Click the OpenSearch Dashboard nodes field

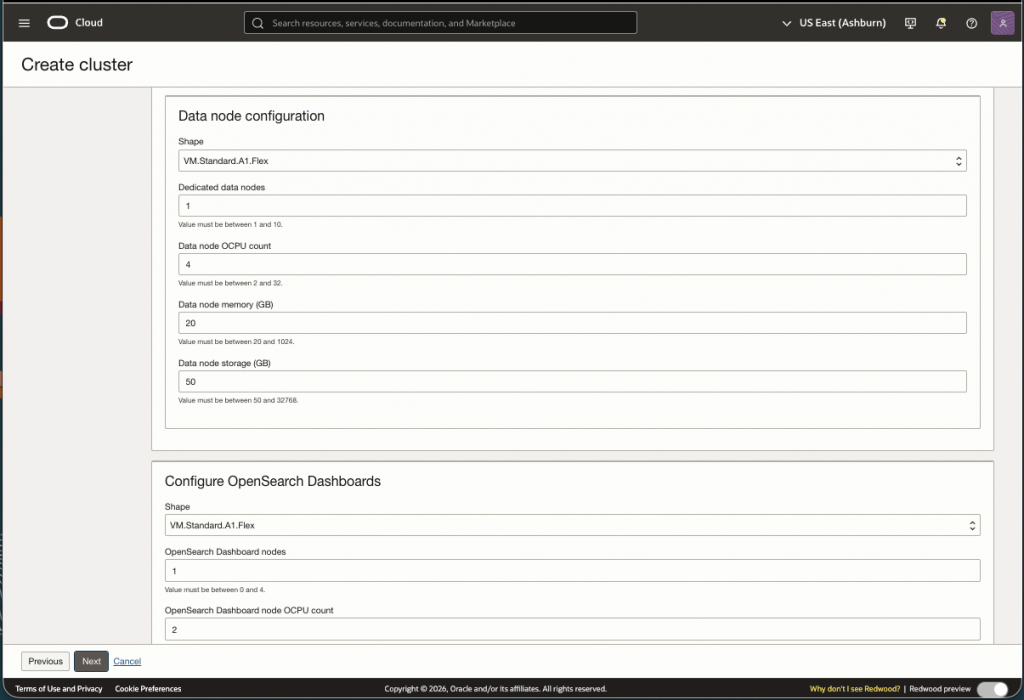(x=572, y=570)
